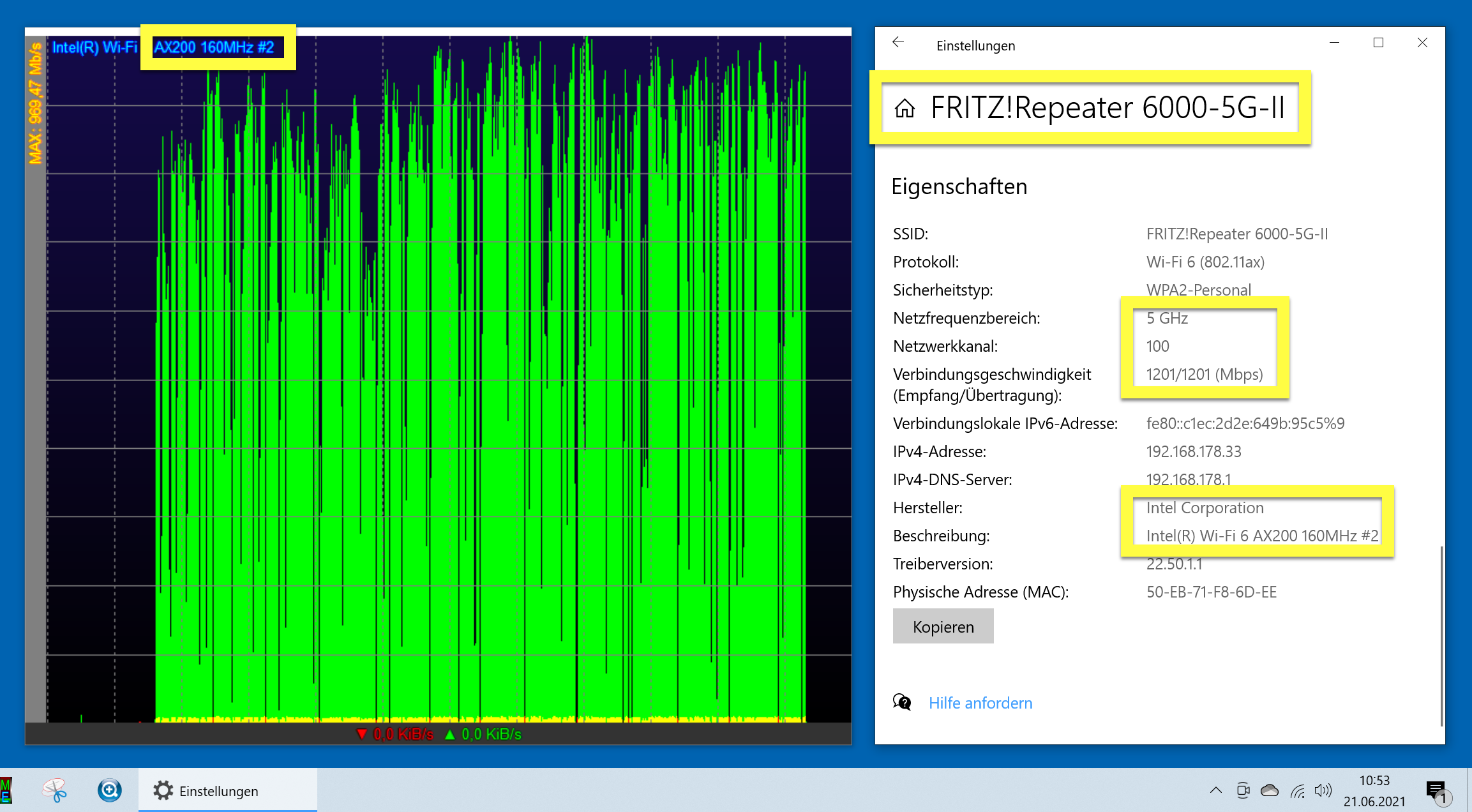Viewport: 1472px width, 812px height.
Task: Click the Meet Now tray icon
Action: coord(1243,790)
